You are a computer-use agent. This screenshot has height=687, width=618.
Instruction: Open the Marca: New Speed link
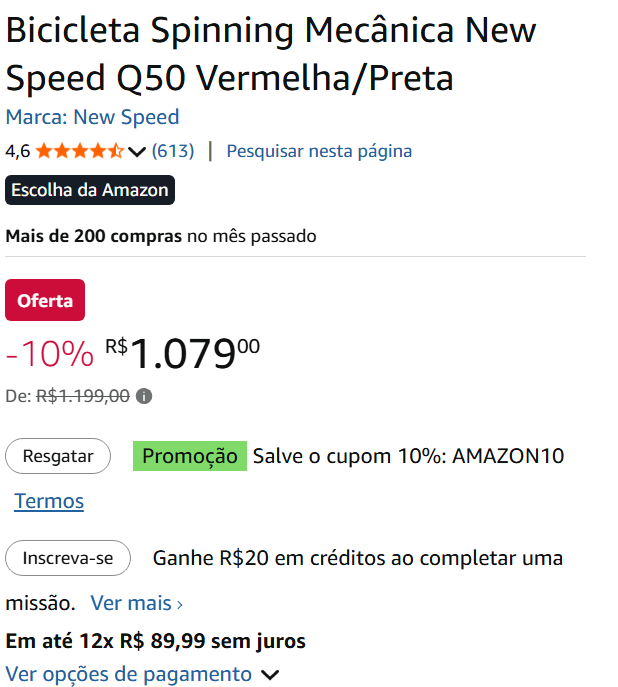click(x=92, y=117)
